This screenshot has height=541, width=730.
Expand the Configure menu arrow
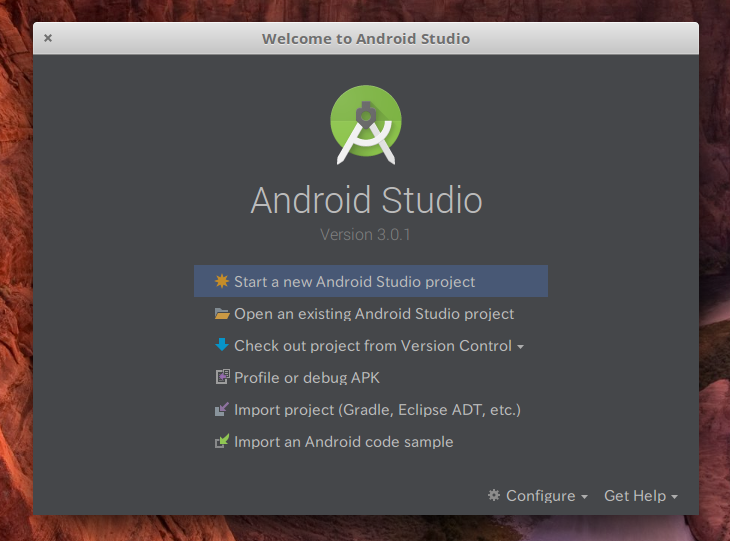584,497
